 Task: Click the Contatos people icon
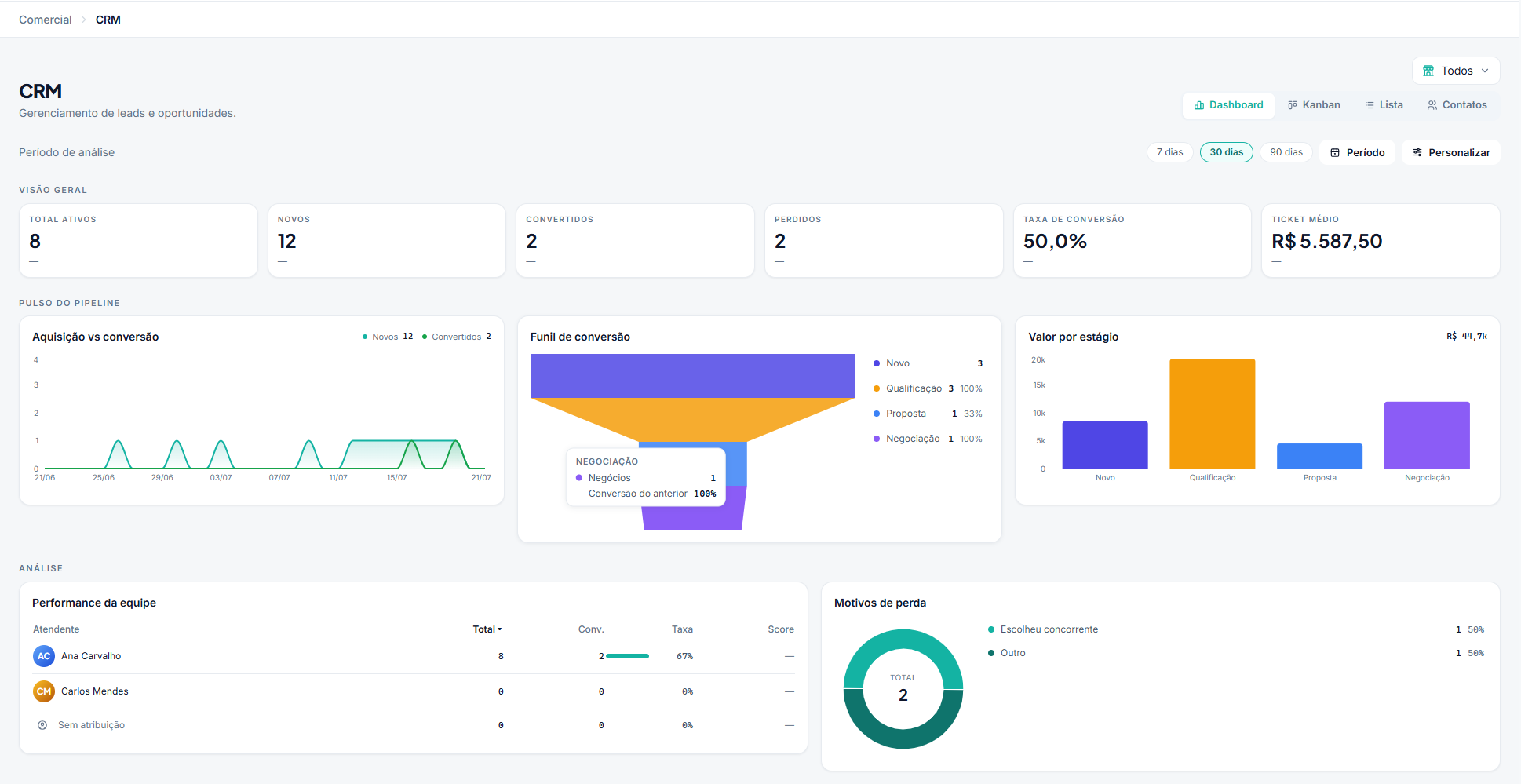click(x=1432, y=105)
